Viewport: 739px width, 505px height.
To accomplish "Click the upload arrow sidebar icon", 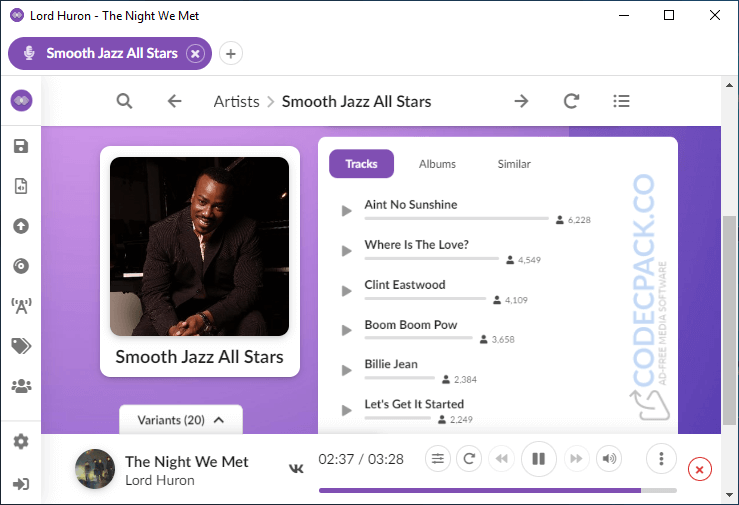I will click(21, 226).
